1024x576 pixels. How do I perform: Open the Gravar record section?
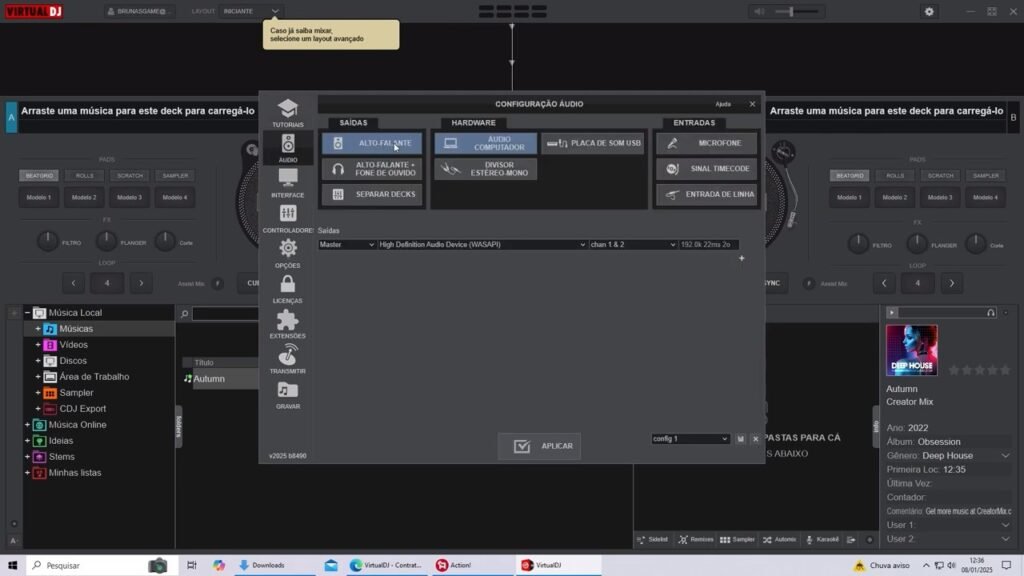[287, 395]
